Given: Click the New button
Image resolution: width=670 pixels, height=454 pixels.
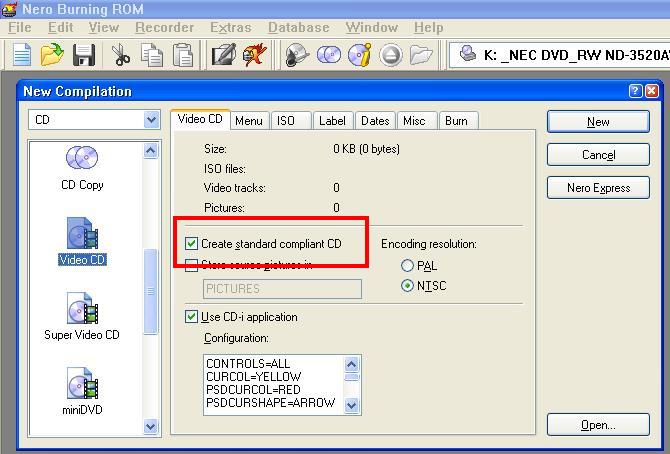Looking at the screenshot, I should pyautogui.click(x=598, y=122).
